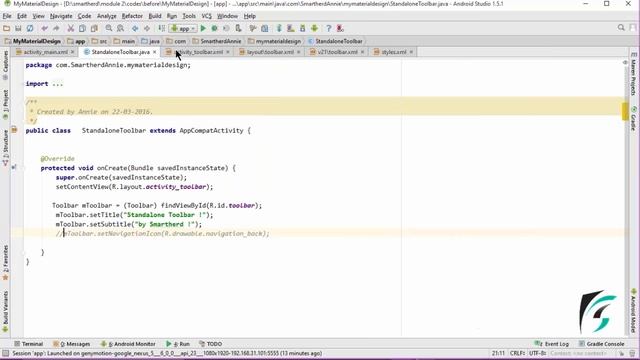The width and height of the screenshot is (640, 360).
Task: Open the Messages tool window
Action: 72,344
